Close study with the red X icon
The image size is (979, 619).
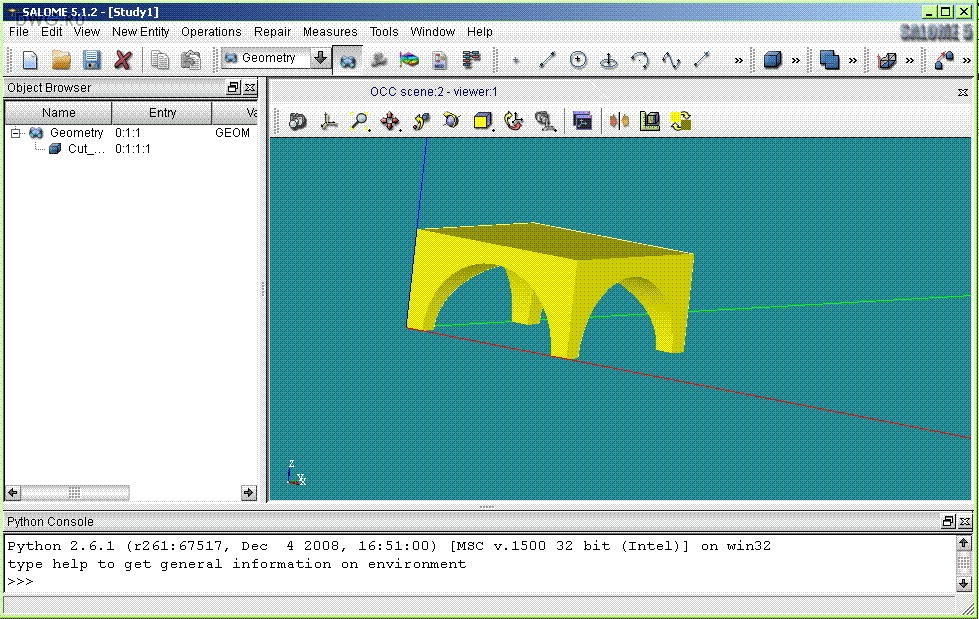(x=123, y=60)
